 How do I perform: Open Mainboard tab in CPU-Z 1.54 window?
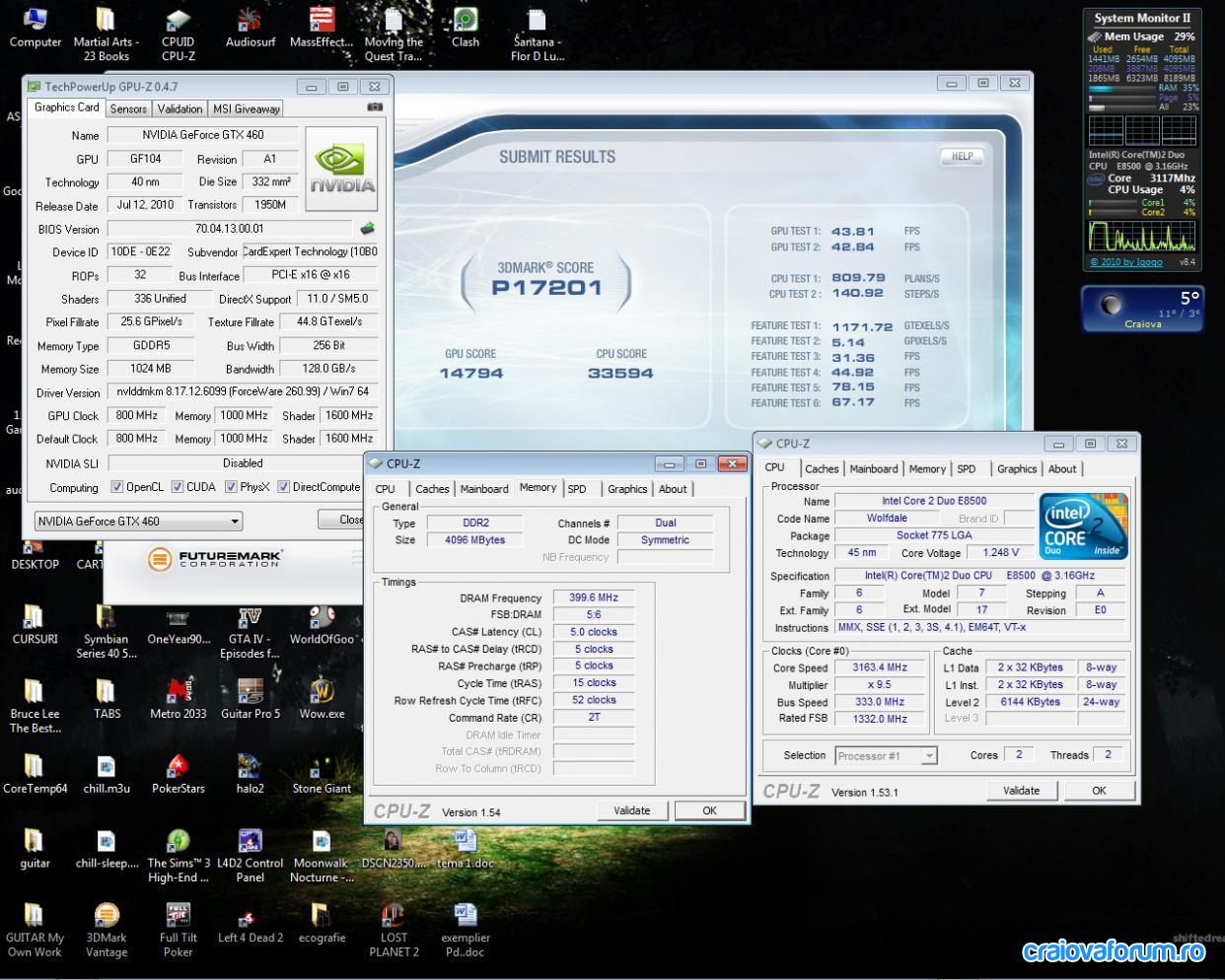(x=484, y=489)
